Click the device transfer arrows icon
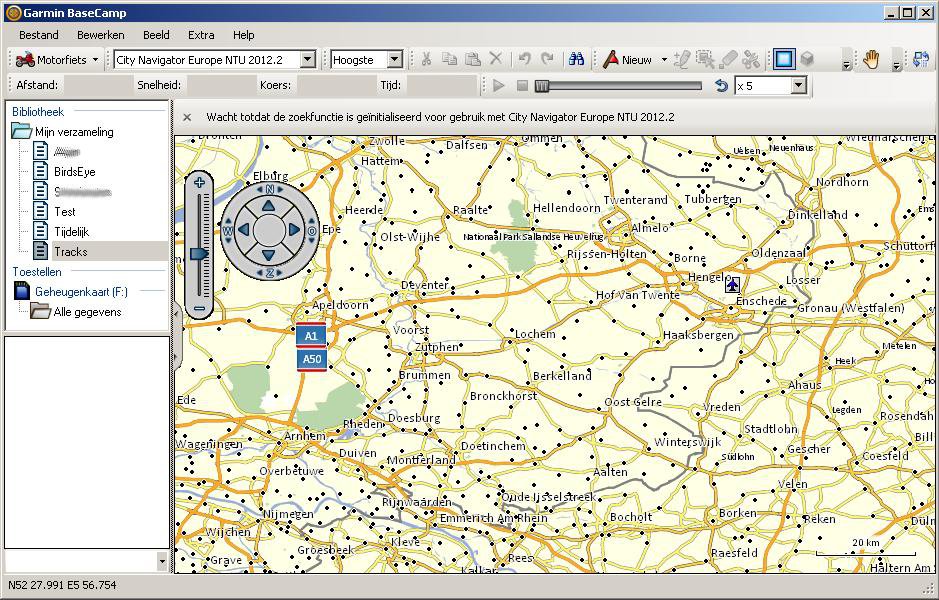This screenshot has width=939, height=600. tap(921, 59)
